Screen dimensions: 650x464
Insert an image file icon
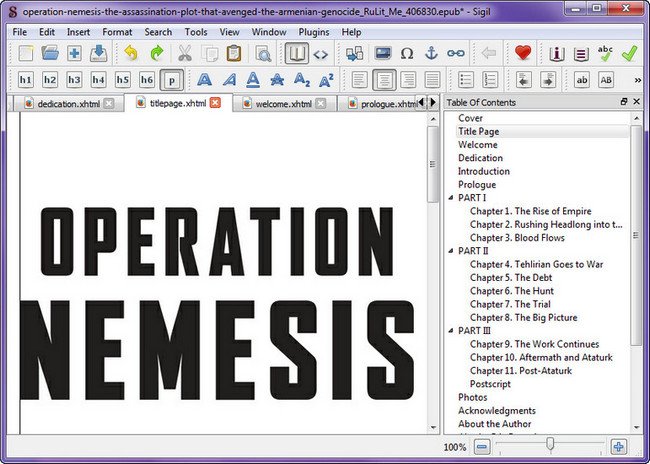(x=383, y=53)
